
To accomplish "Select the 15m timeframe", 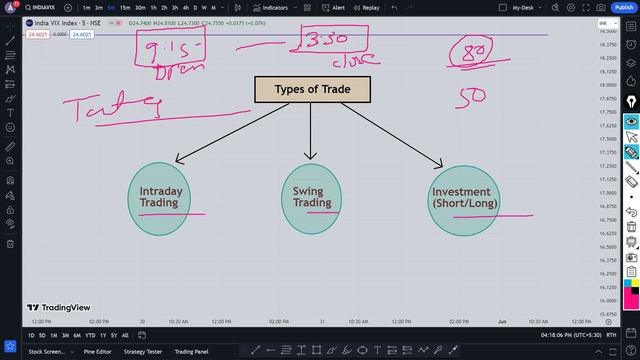I will tap(125, 8).
